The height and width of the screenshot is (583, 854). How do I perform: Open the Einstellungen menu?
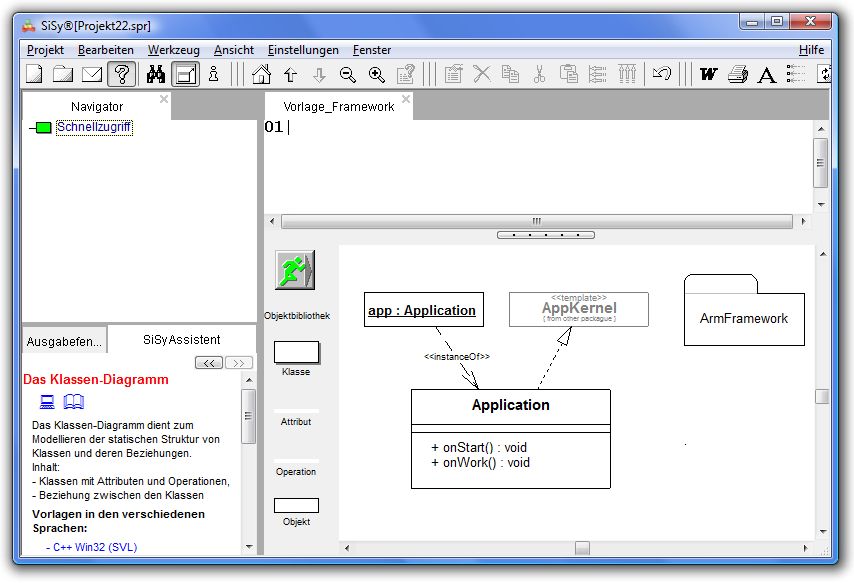[303, 50]
